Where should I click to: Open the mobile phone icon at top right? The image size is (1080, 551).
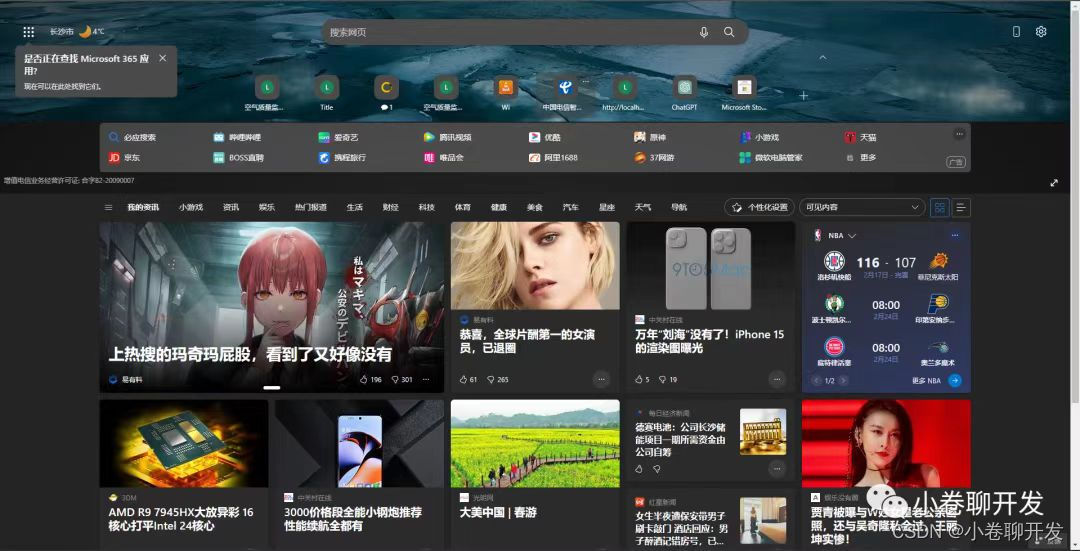pos(1016,32)
